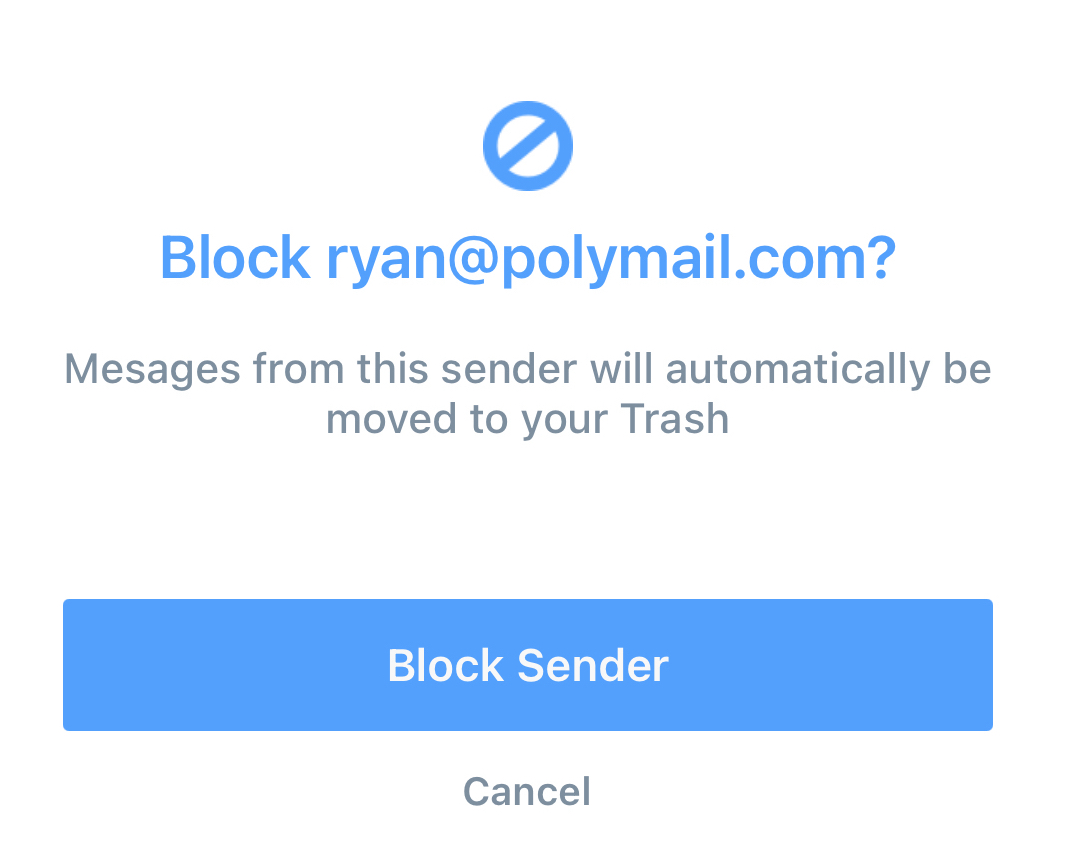Select the block sender icon at top
Viewport: 1069px width, 857px height.
[527, 147]
